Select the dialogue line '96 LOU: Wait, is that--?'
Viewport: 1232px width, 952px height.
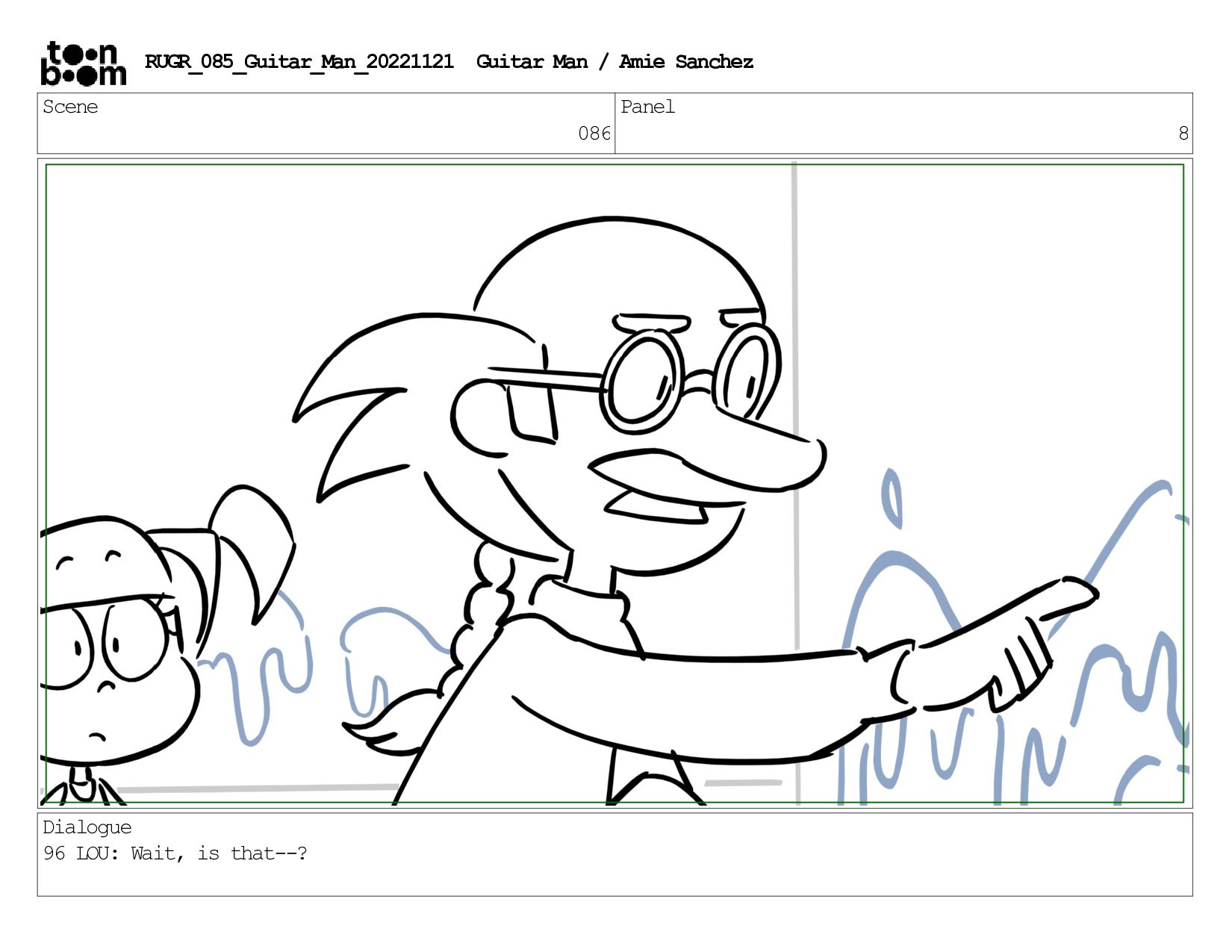point(175,853)
